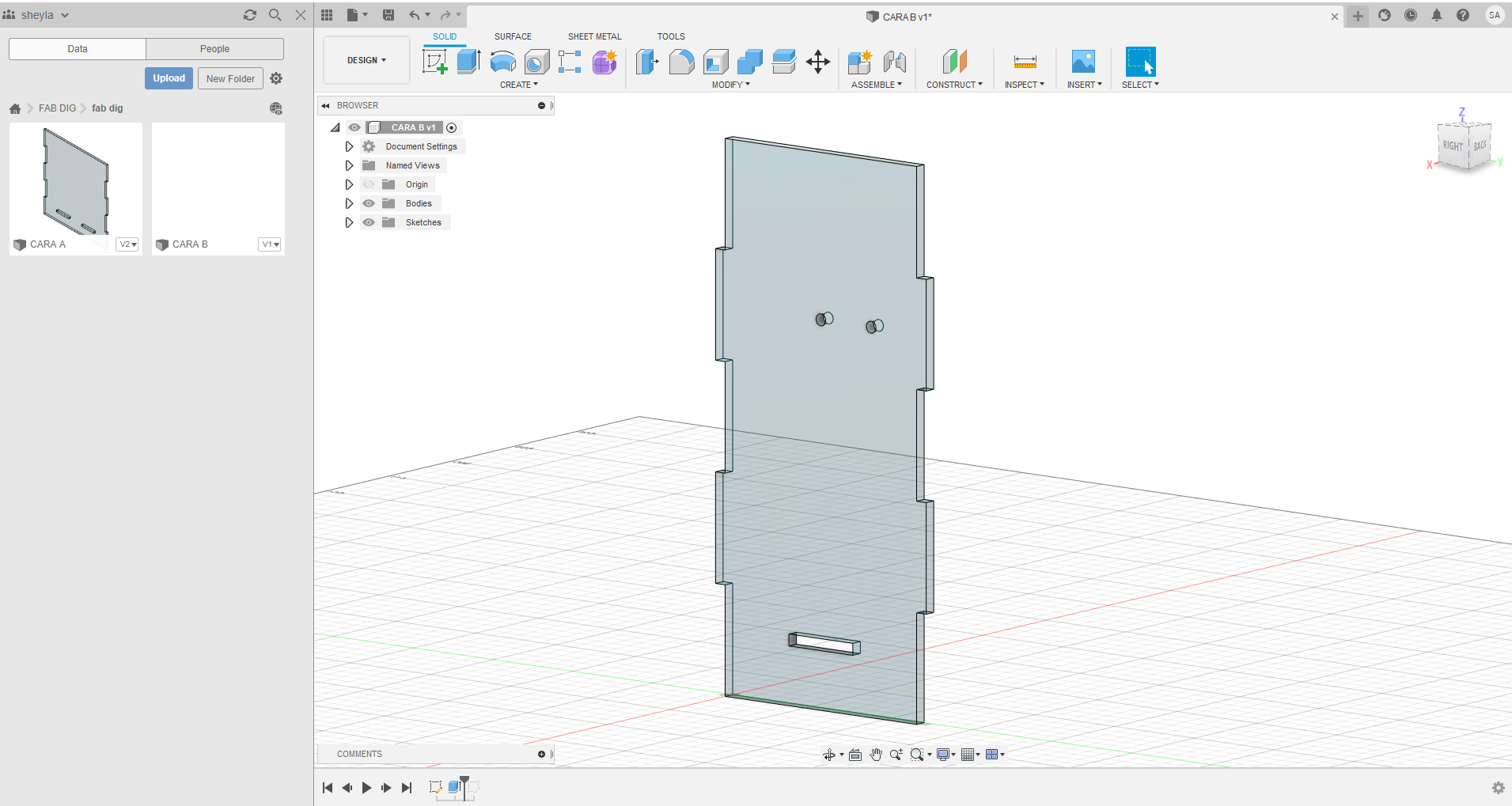The image size is (1512, 806).
Task: Click the Fillet tool icon
Action: click(681, 62)
